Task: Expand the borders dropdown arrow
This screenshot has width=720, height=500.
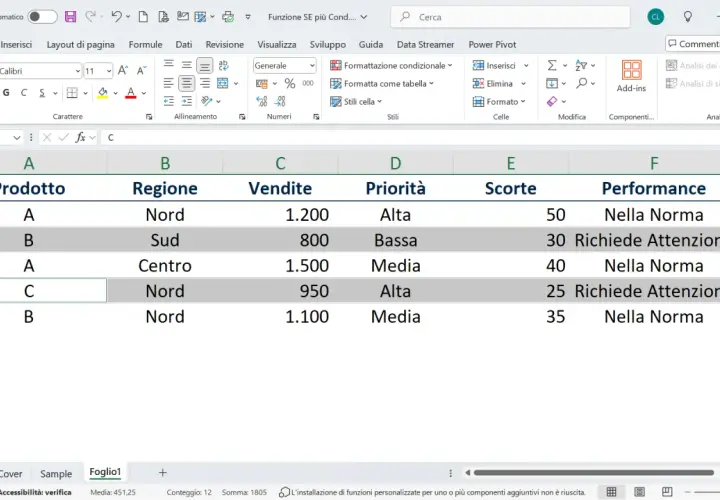Action: point(85,93)
